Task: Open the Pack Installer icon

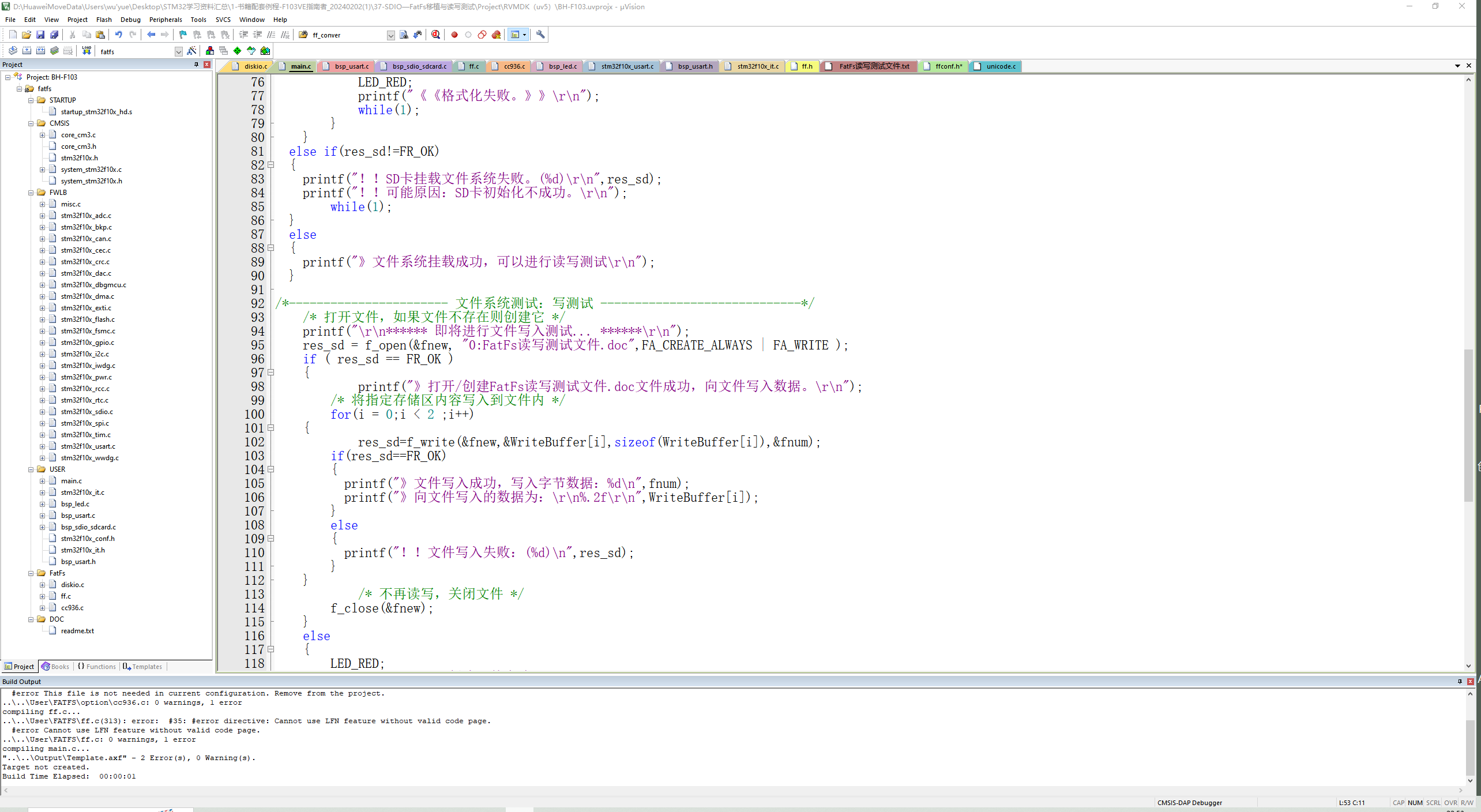Action: pyautogui.click(x=265, y=51)
